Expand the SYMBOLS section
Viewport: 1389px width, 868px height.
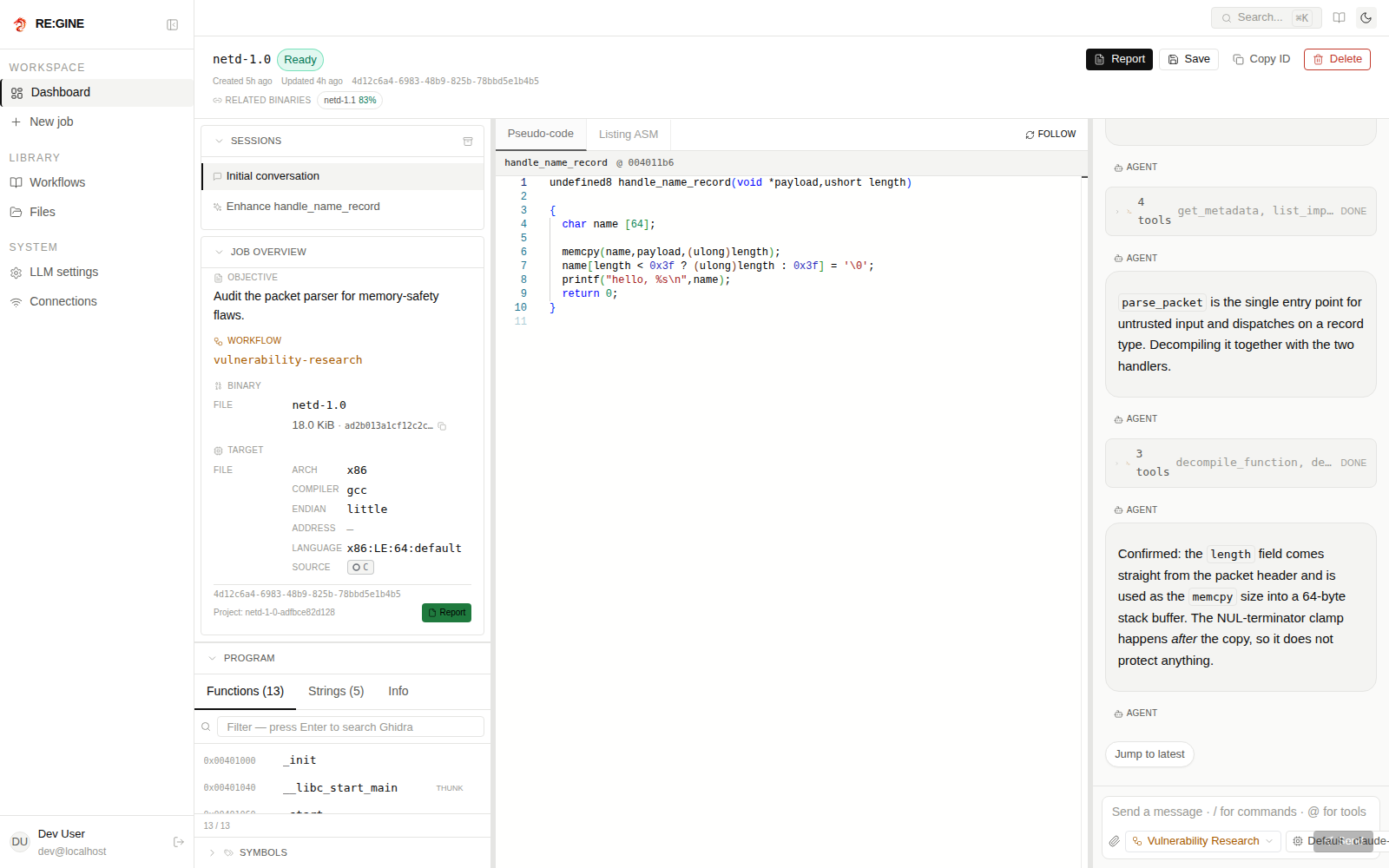(x=212, y=852)
